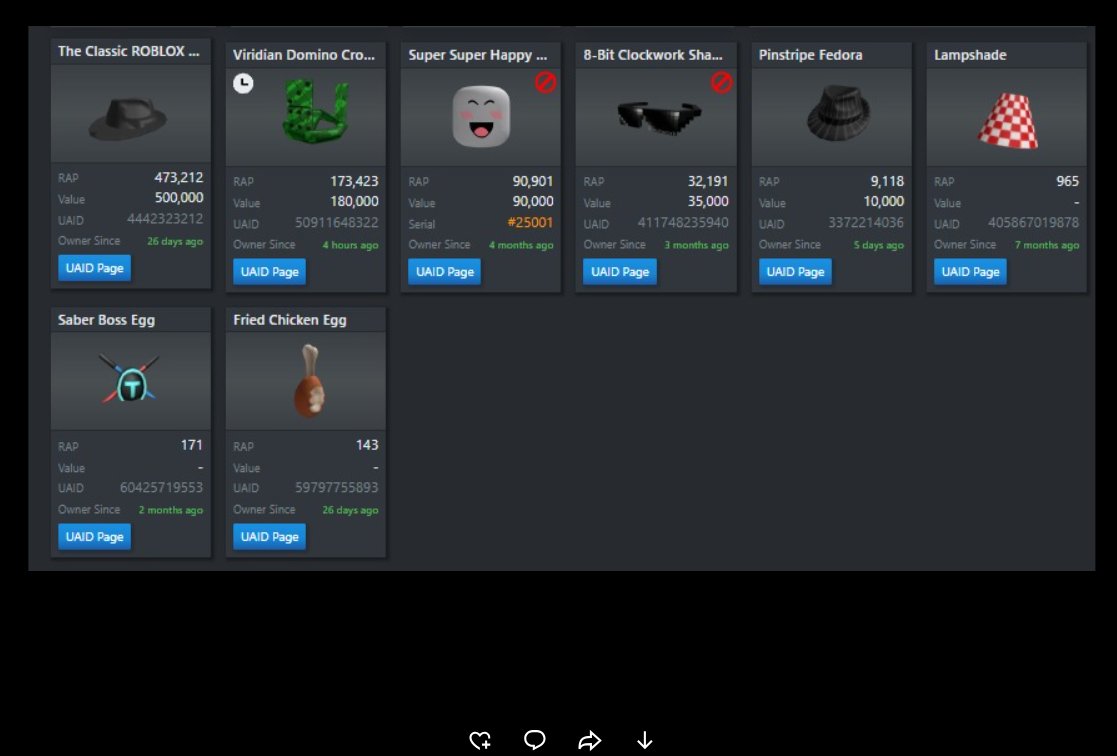Click Value 10,000
The width and height of the screenshot is (1117, 756).
[883, 201]
